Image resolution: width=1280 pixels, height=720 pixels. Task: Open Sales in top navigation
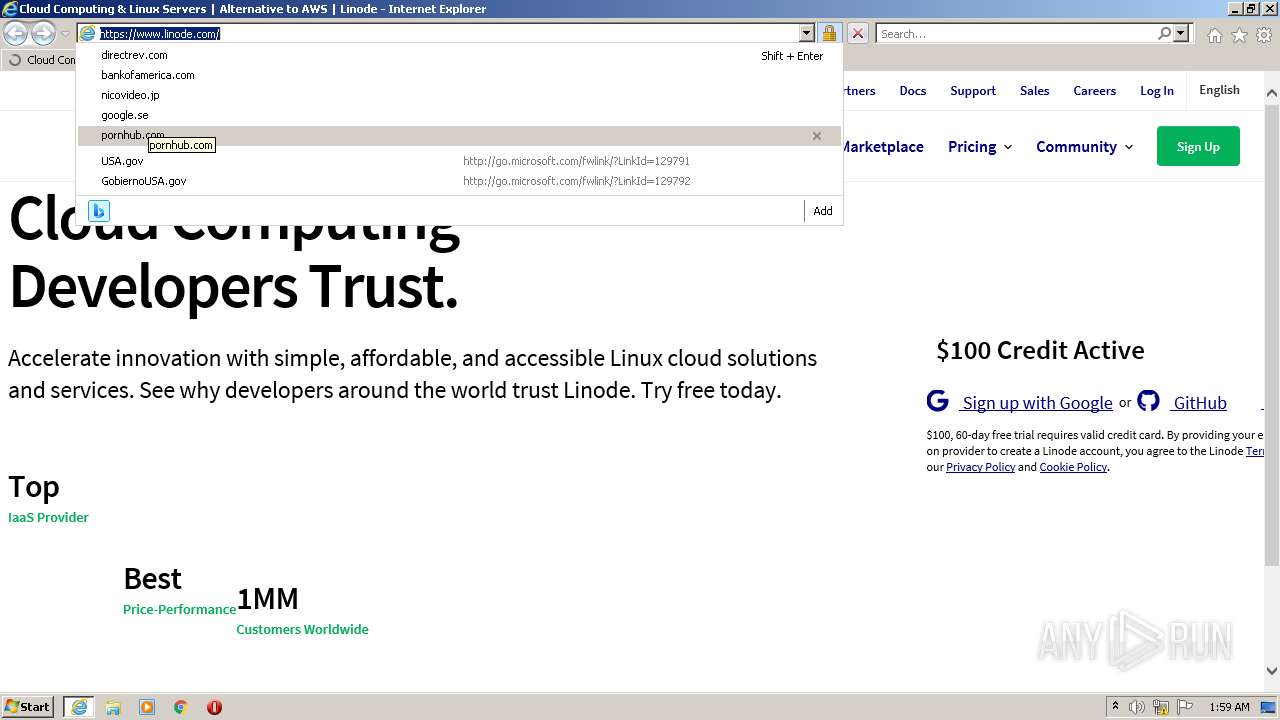pyautogui.click(x=1034, y=91)
